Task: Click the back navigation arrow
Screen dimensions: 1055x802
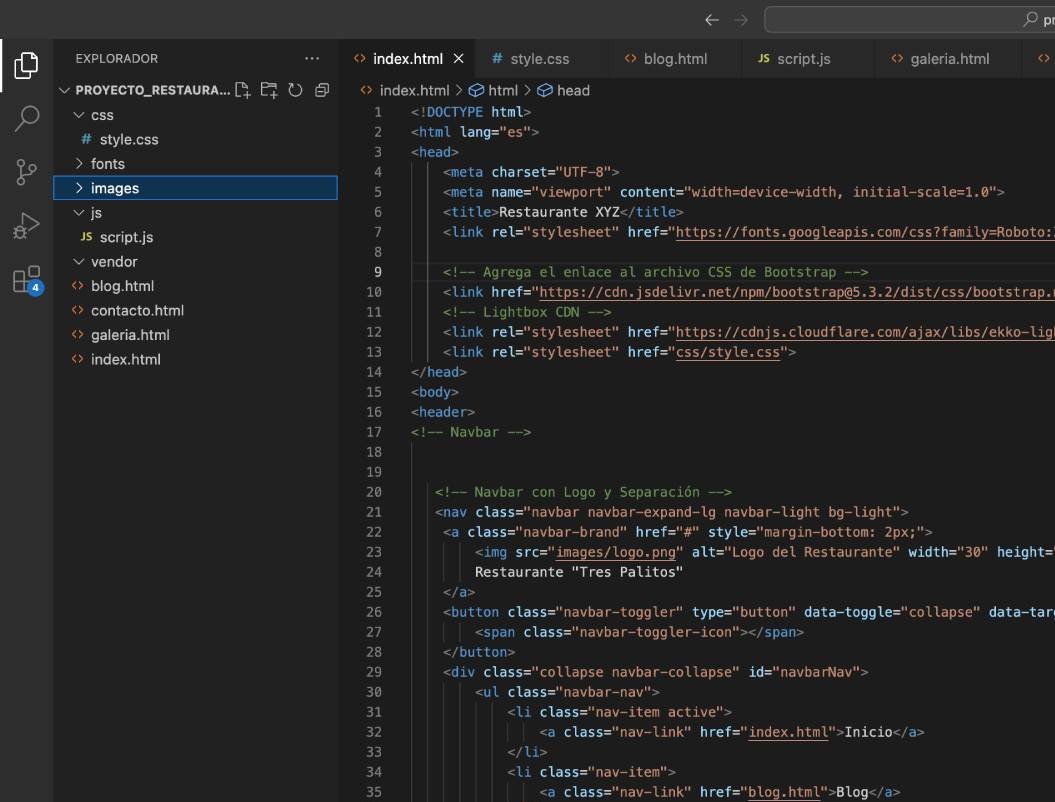Action: pyautogui.click(x=711, y=18)
